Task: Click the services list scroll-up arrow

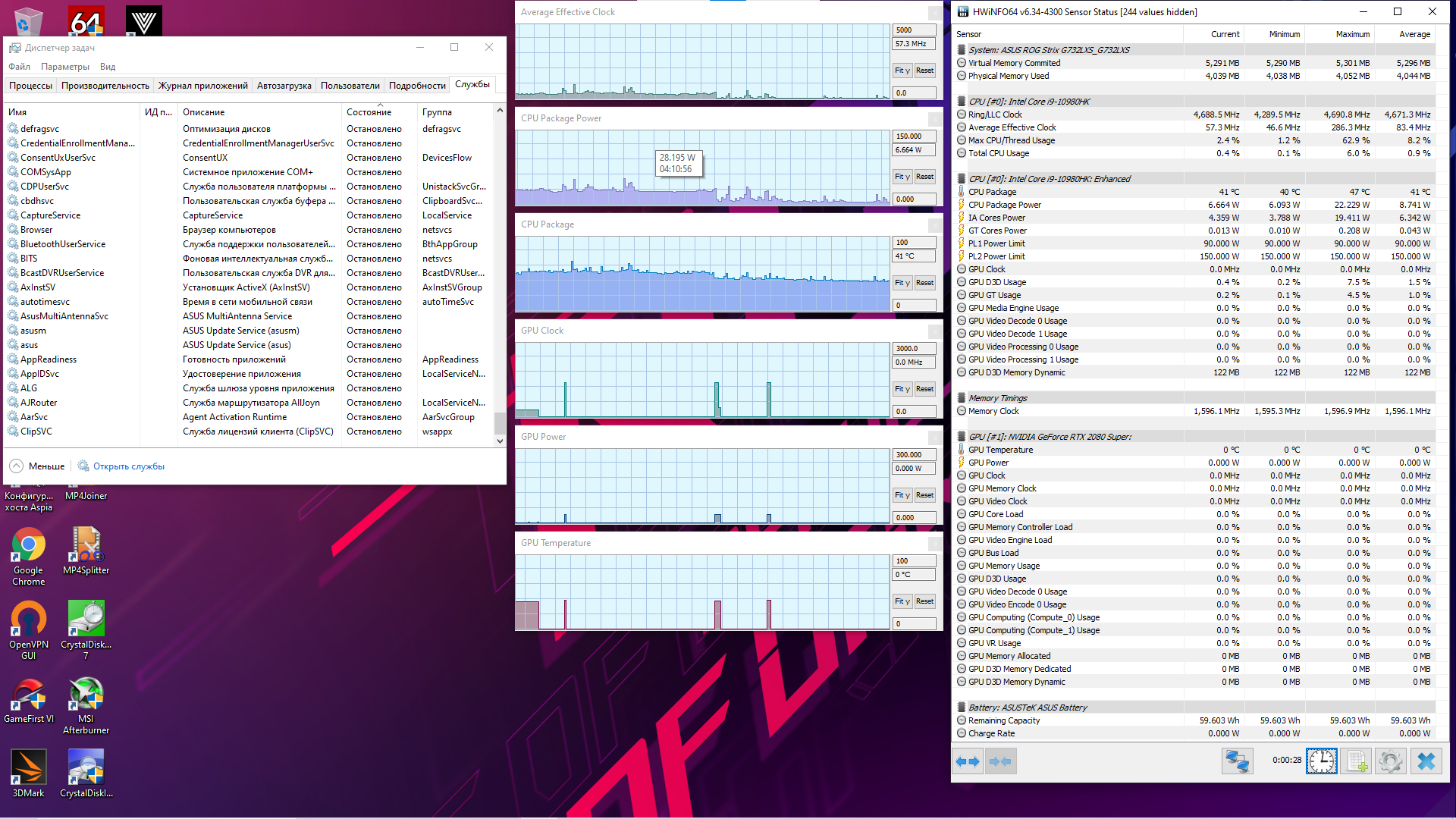Action: 500,111
